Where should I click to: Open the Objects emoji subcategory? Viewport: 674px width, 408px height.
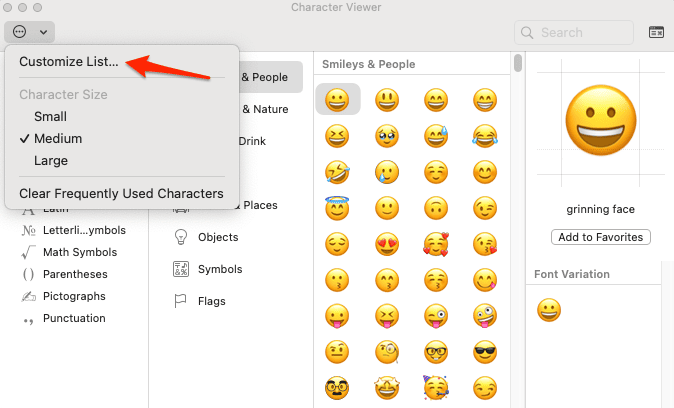(x=218, y=237)
